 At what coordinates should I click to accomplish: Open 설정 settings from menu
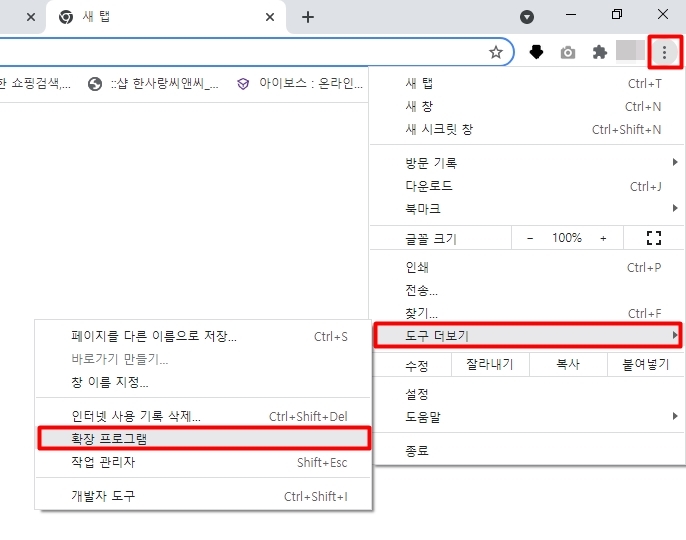point(527,394)
